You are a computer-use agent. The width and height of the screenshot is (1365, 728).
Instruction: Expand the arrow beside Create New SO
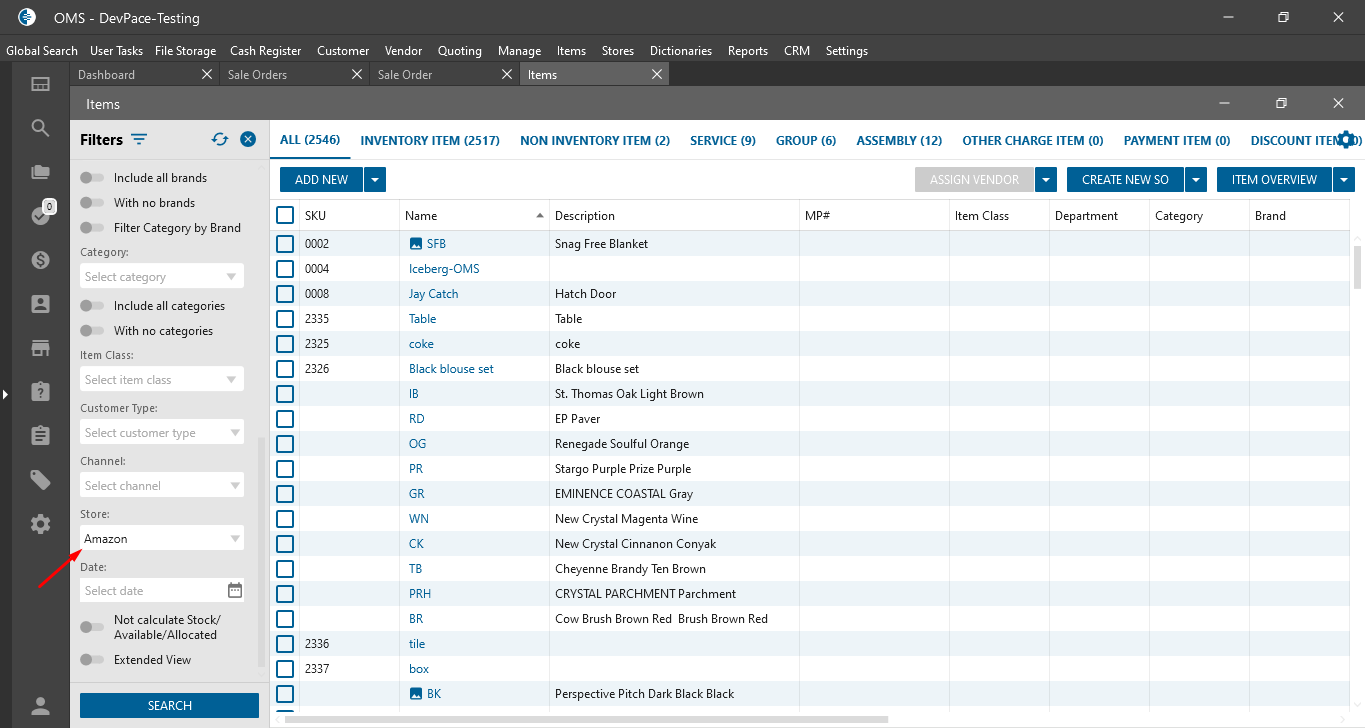click(1197, 180)
